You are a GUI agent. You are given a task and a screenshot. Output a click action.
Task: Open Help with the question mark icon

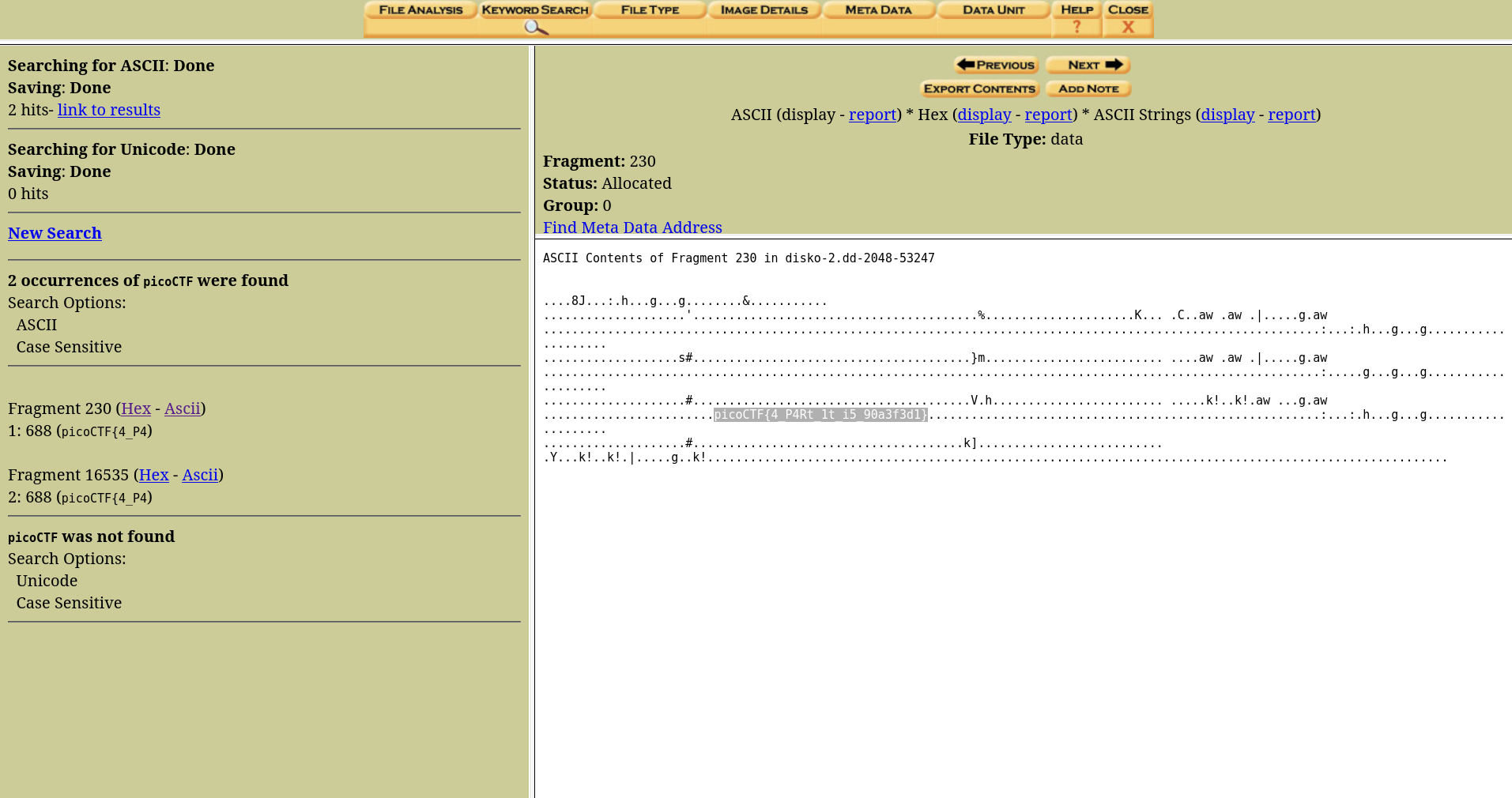click(1076, 27)
